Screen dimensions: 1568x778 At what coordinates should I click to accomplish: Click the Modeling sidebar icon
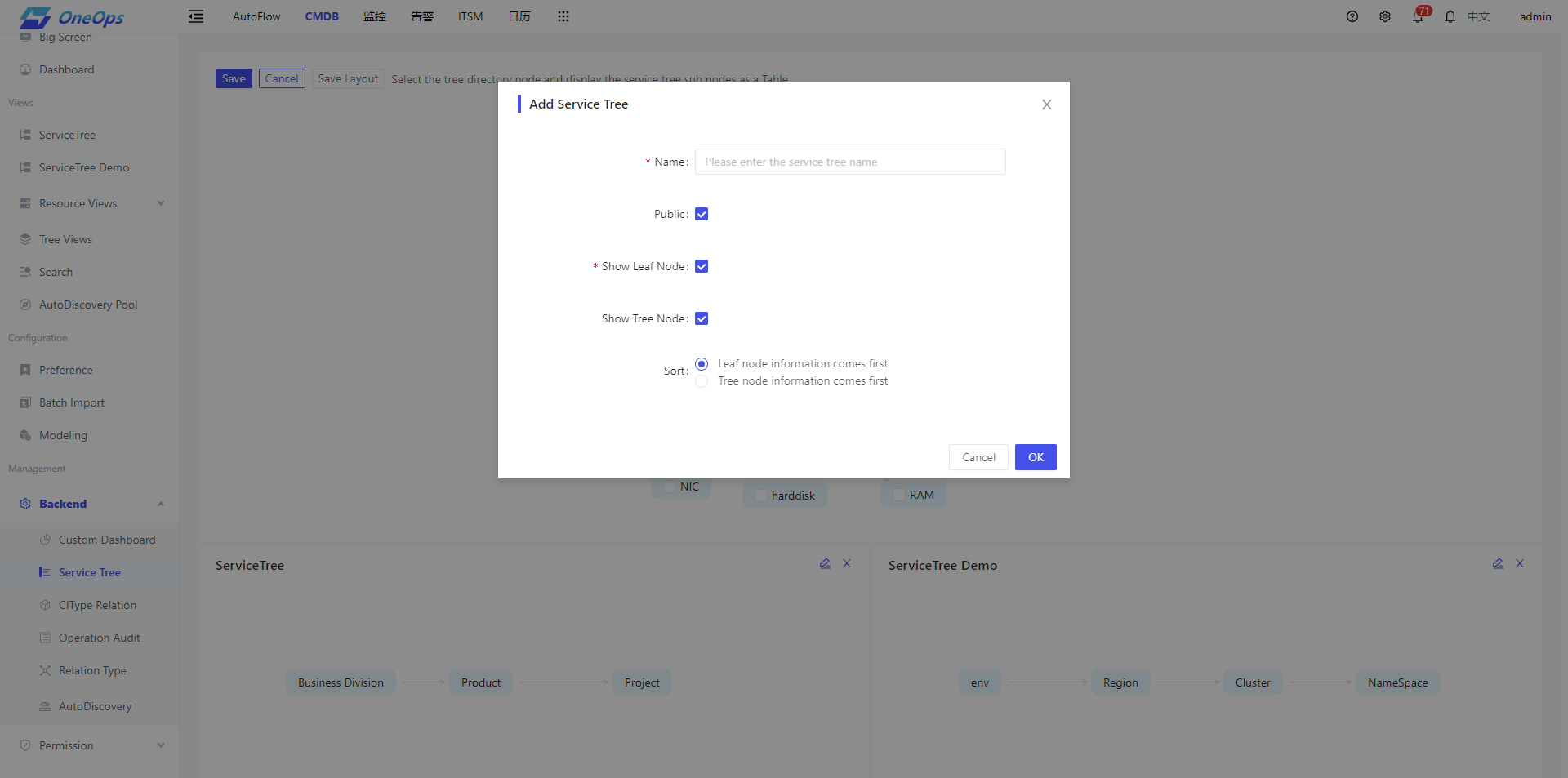click(x=25, y=435)
